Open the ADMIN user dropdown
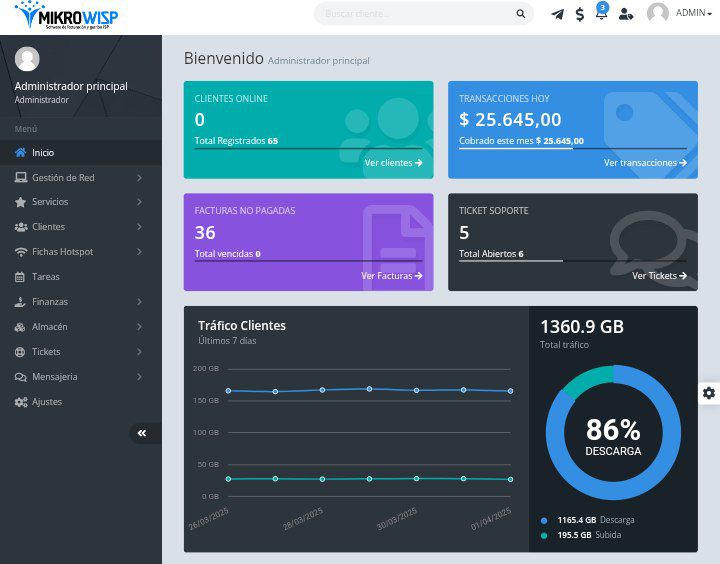This screenshot has height=564, width=720. pos(694,13)
